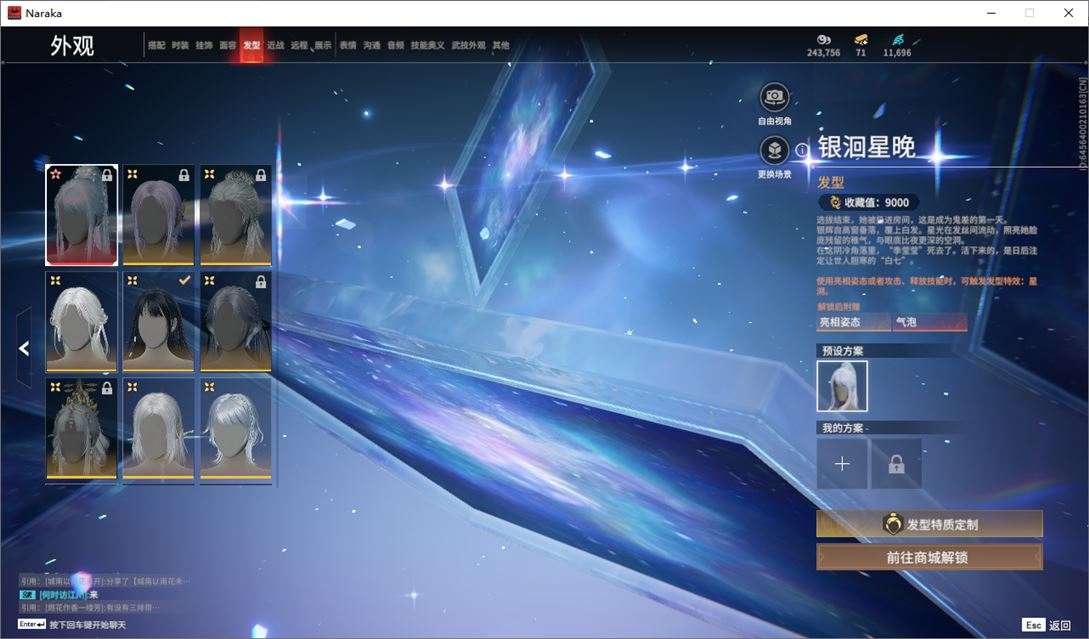This screenshot has height=639, width=1089.
Task: Select the locked purple short hairstyle
Action: [158, 215]
